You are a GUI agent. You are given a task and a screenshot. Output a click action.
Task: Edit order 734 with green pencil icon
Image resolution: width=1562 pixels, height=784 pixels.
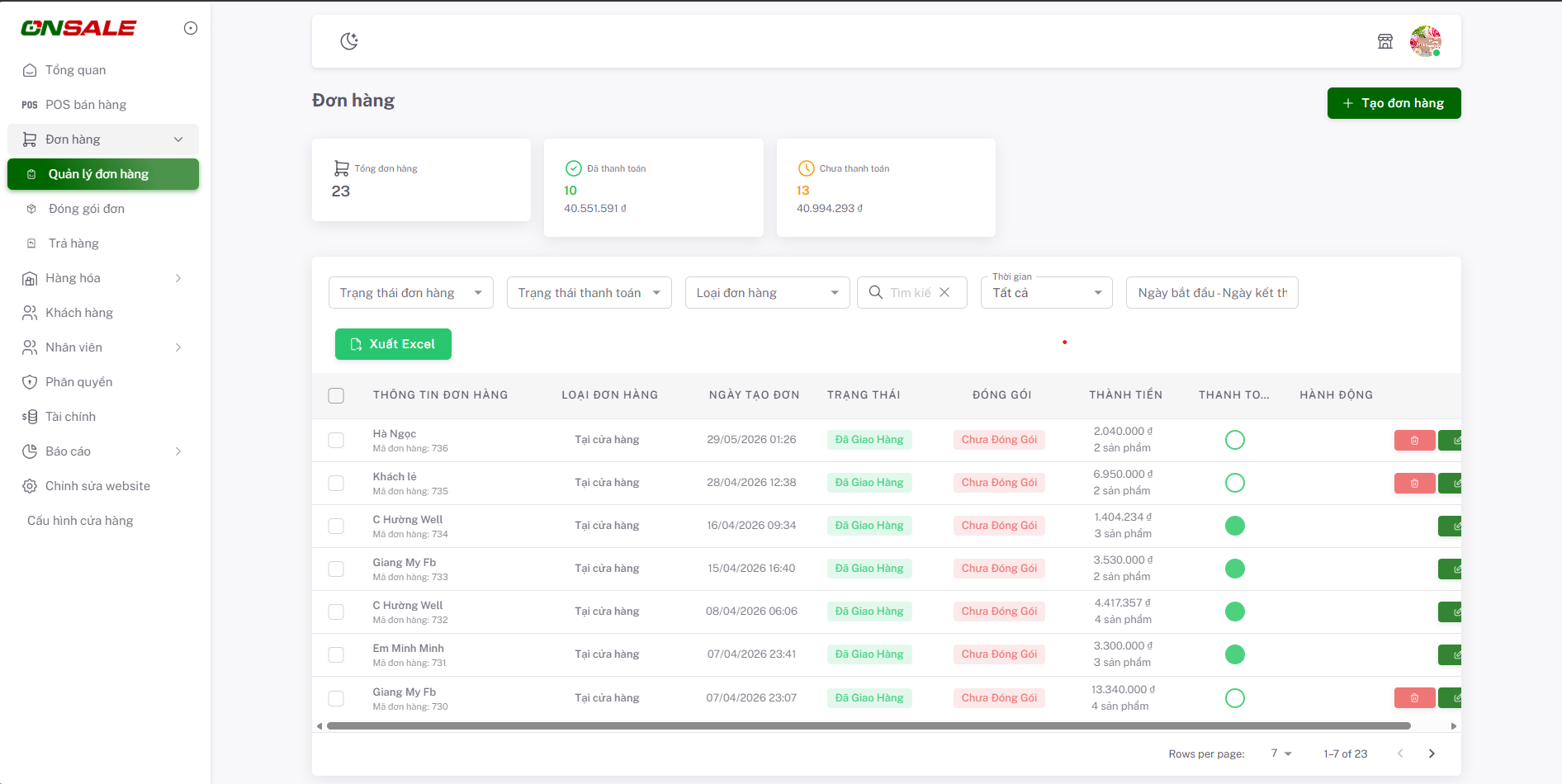click(x=1451, y=526)
